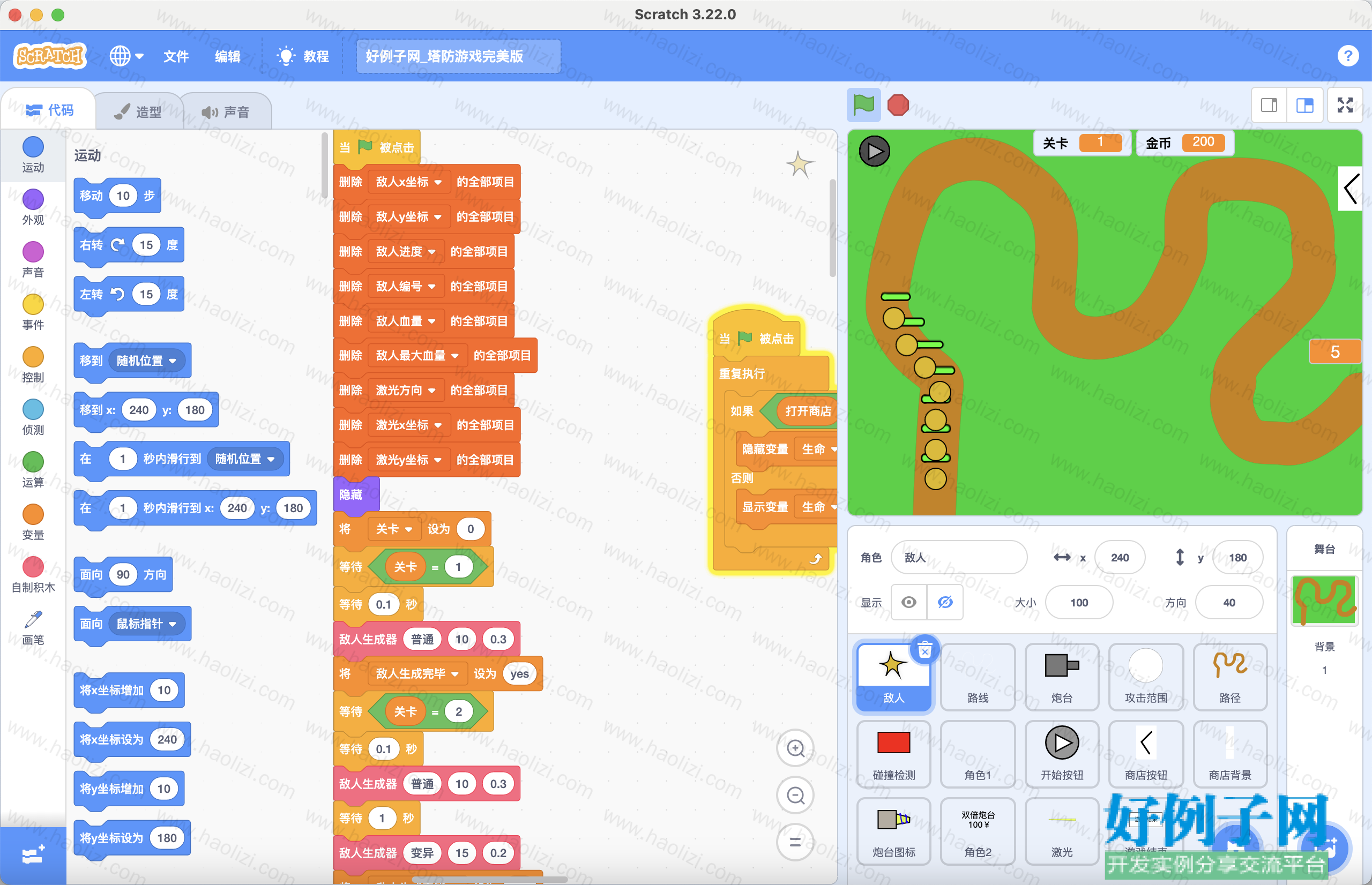Switch to small stage layout
Viewport: 1372px width, 885px height.
1269,105
